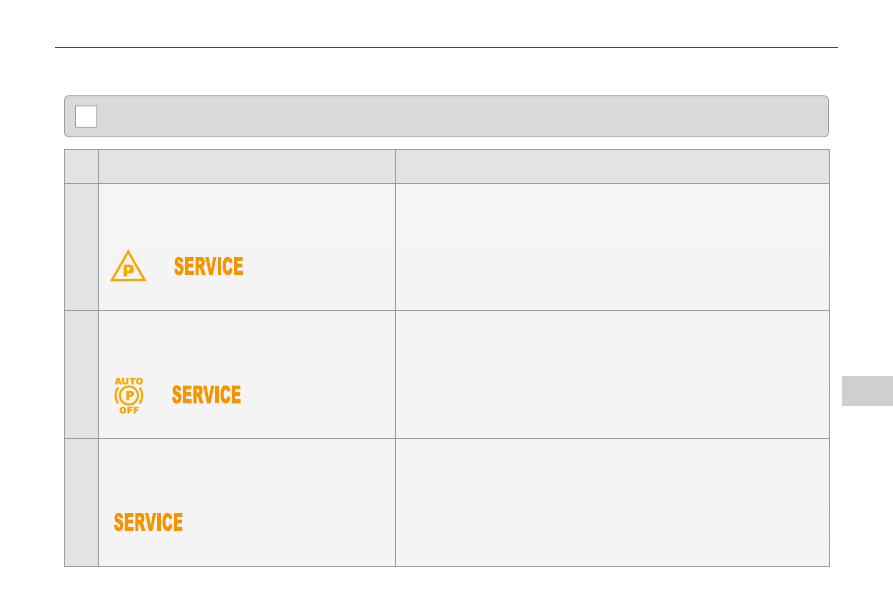
Task: Click SERVICE text beside triangle P icon
Action: pos(208,267)
